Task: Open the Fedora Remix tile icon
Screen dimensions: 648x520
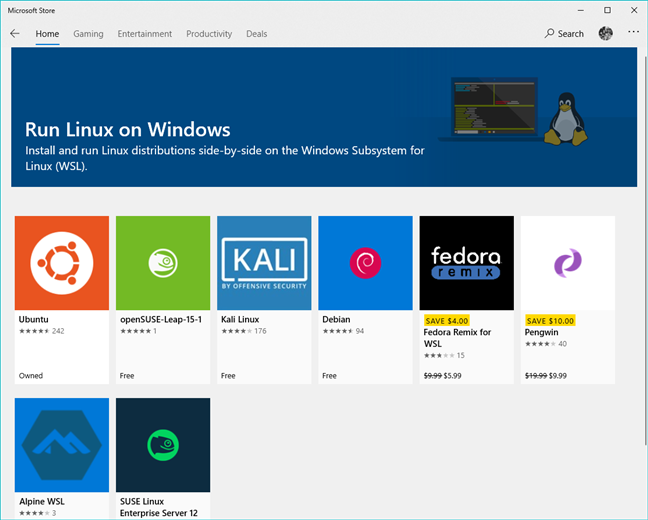Action: 467,263
